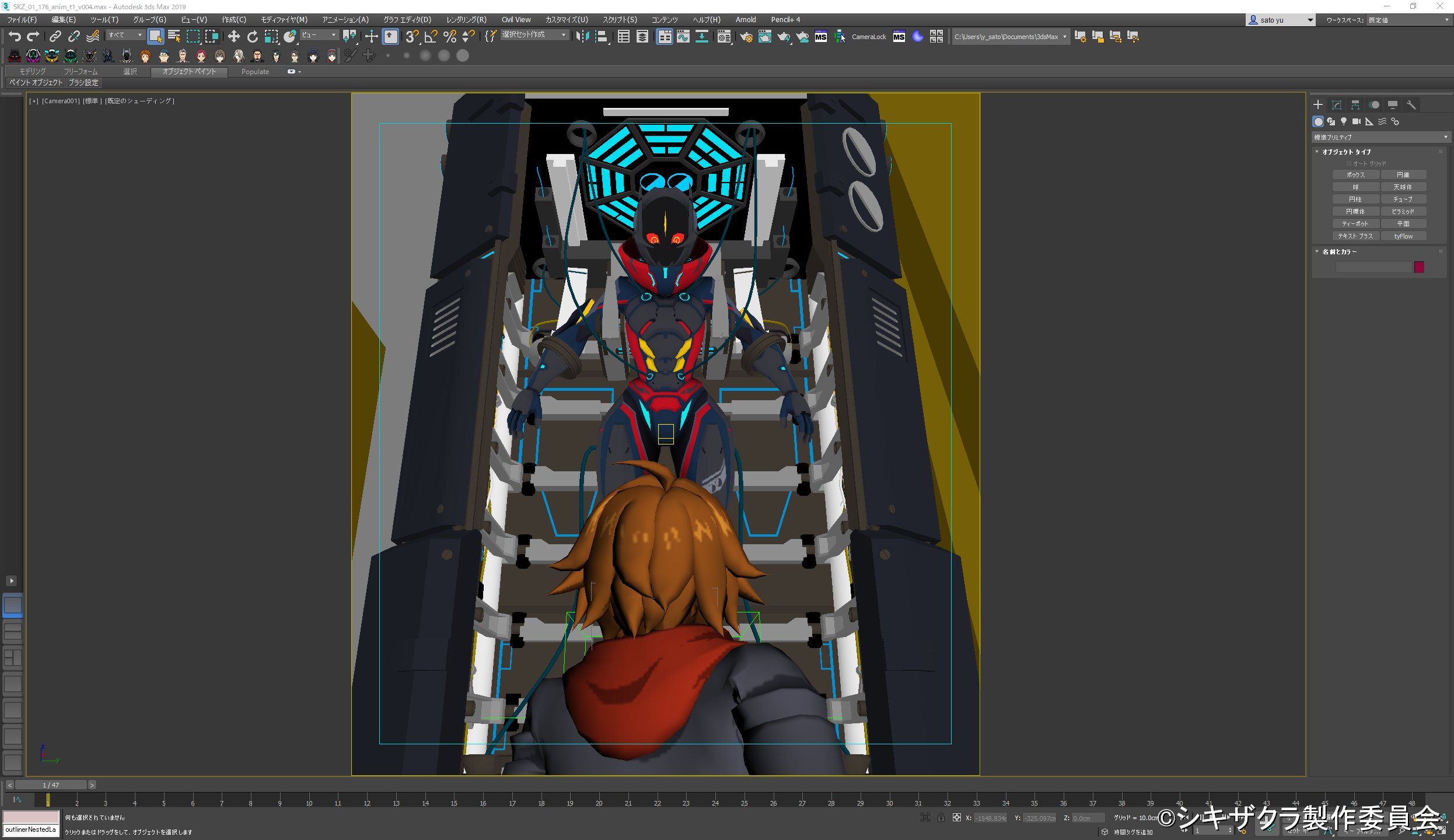
Task: Open the sato yu user dropdown
Action: 1281,20
